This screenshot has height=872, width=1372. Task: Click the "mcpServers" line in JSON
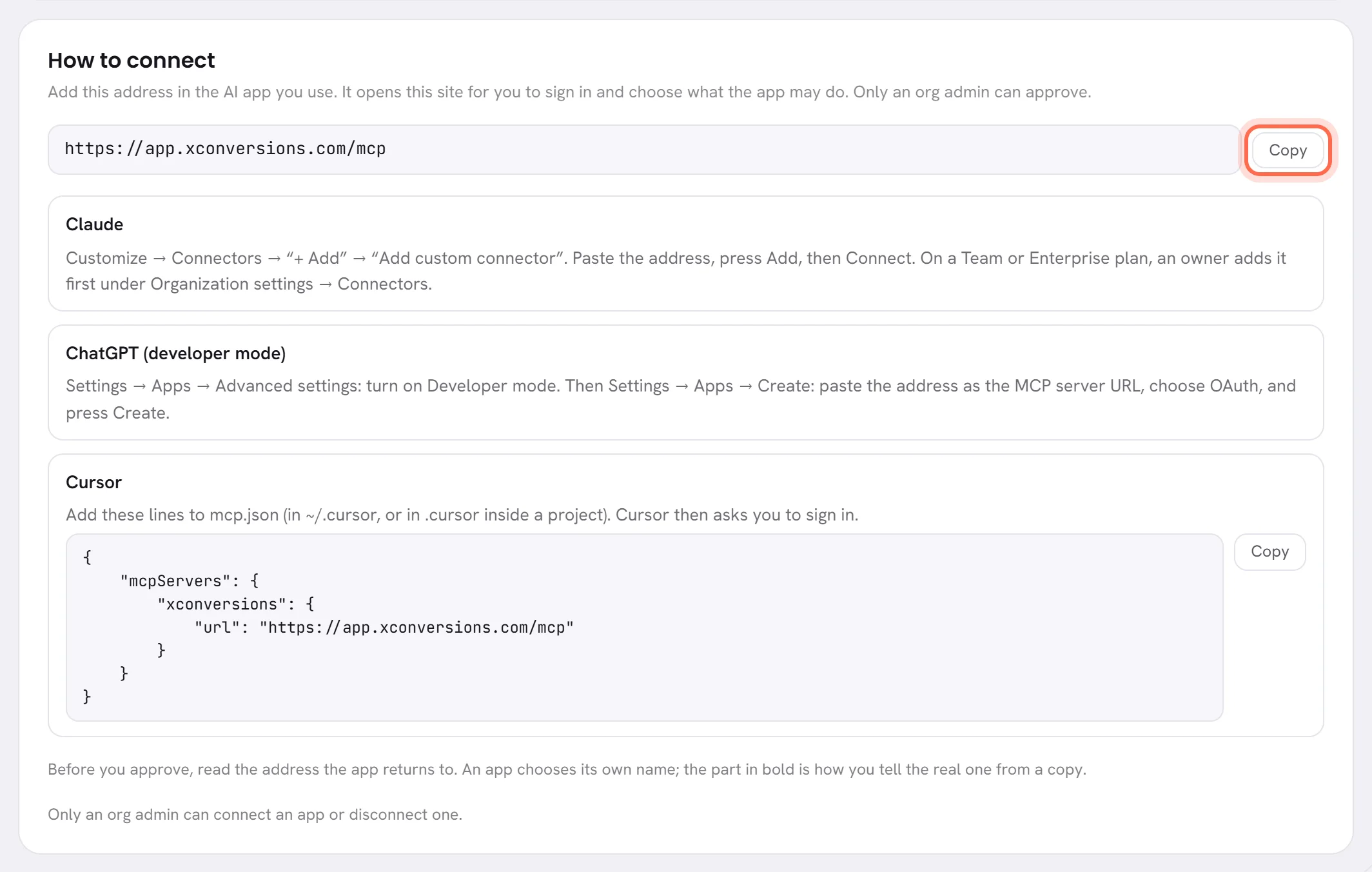tap(190, 581)
